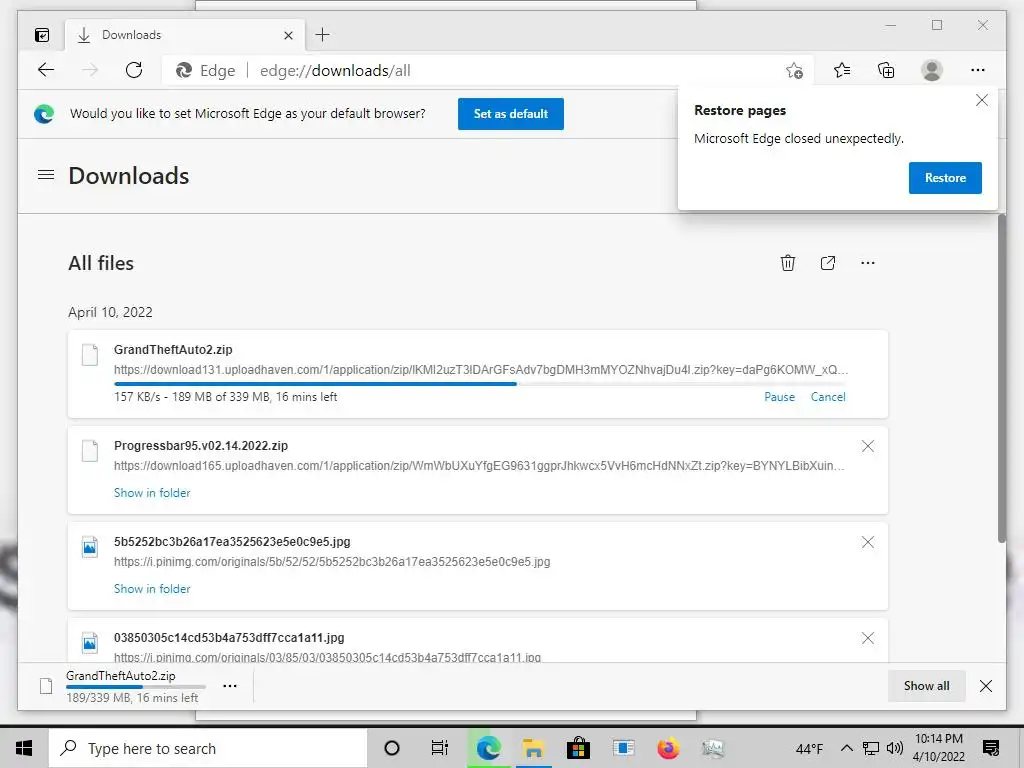Remove 03850305 jpg from list
Image resolution: width=1024 pixels, height=768 pixels.
(867, 638)
